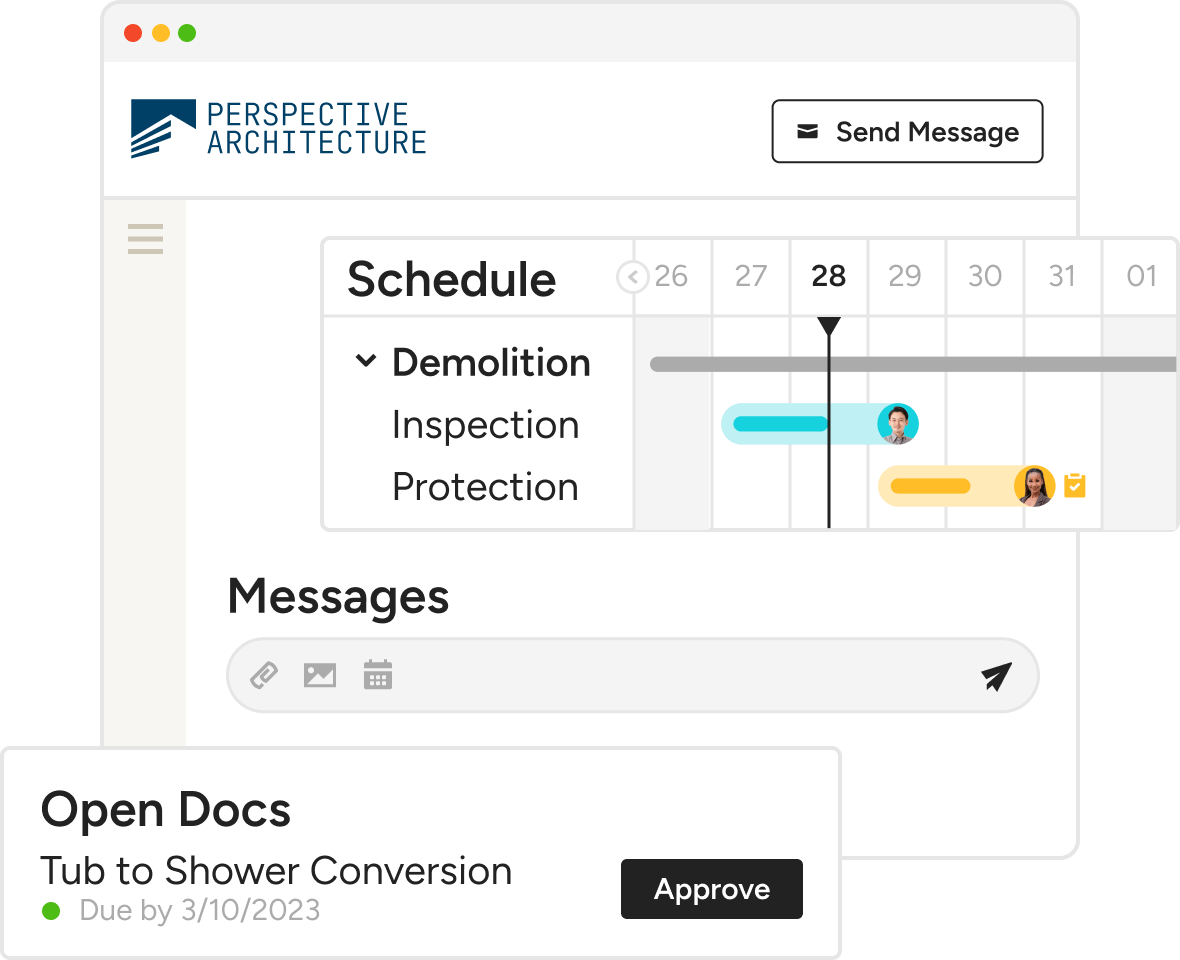
Task: Click the Messages text input field
Action: (680, 676)
